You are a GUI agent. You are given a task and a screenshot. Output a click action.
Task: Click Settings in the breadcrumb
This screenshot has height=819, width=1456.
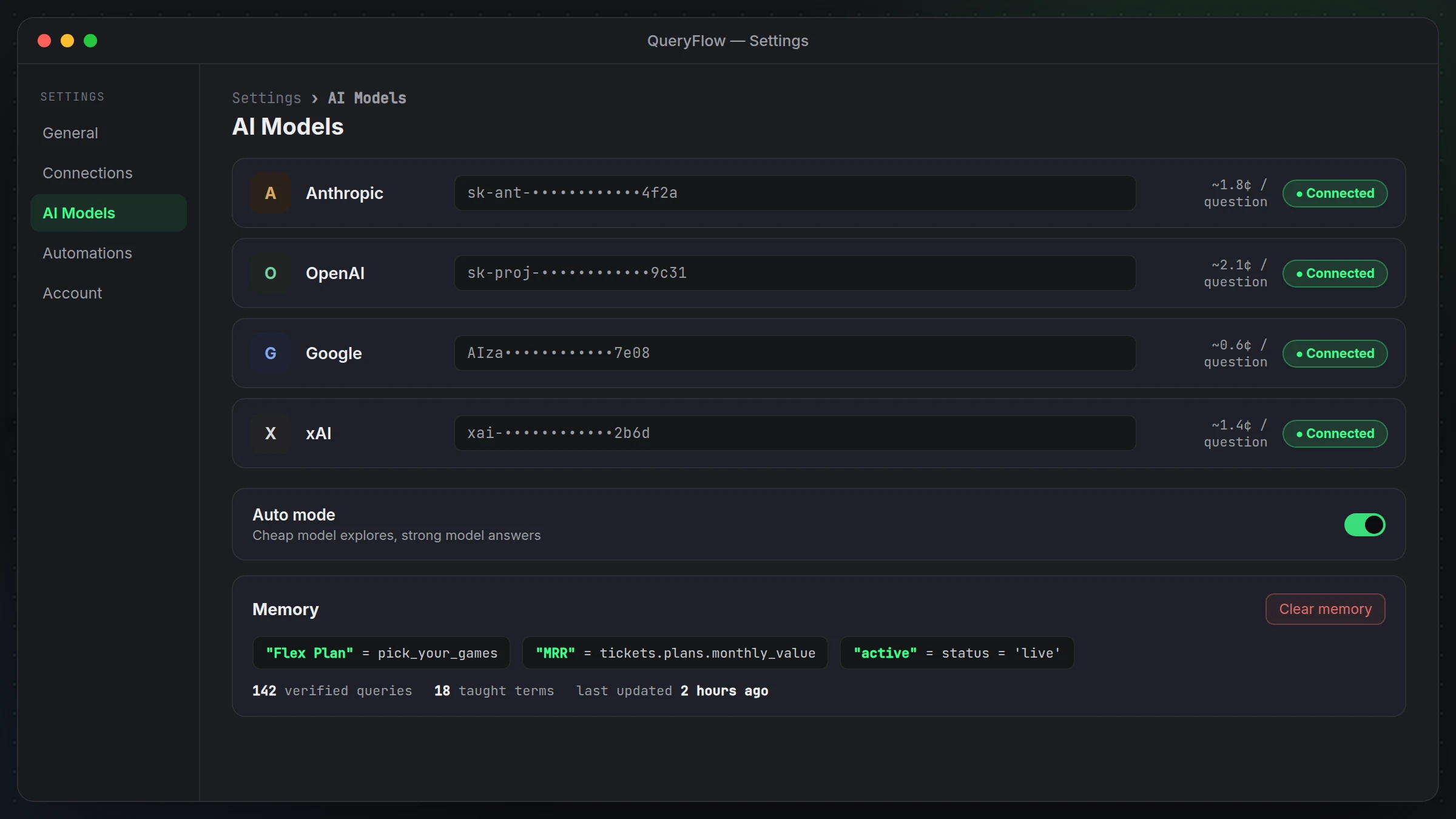point(266,98)
